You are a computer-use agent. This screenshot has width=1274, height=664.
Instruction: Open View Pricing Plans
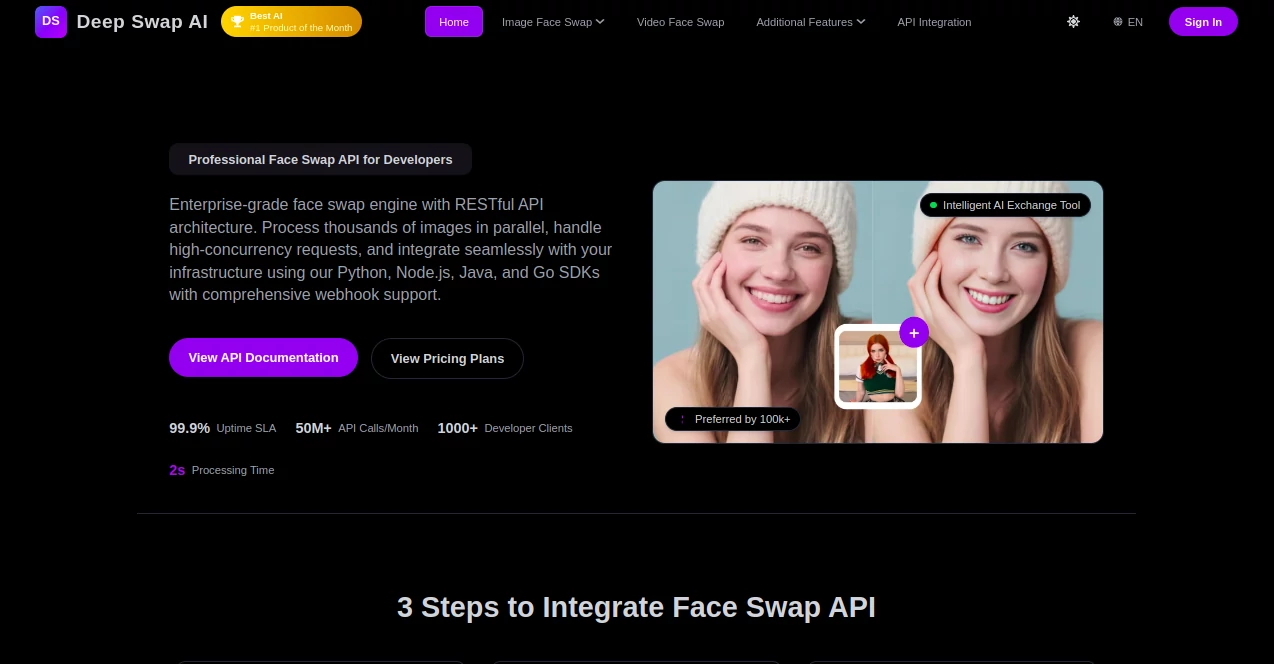coord(447,358)
